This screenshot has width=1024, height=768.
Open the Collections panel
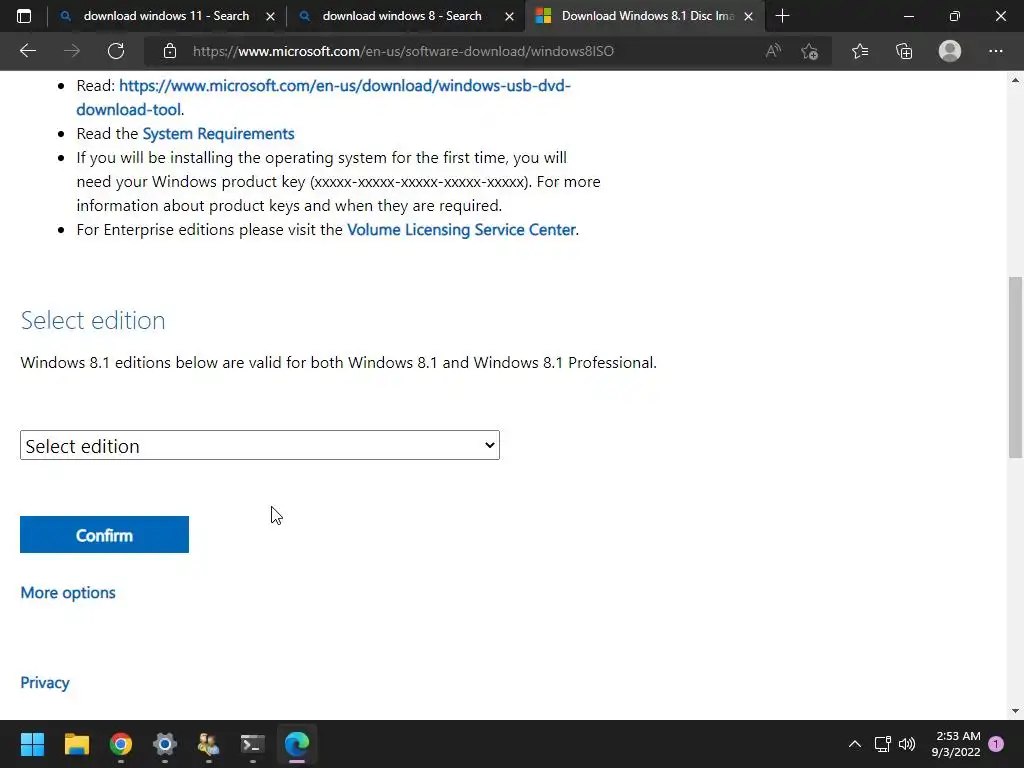904,51
